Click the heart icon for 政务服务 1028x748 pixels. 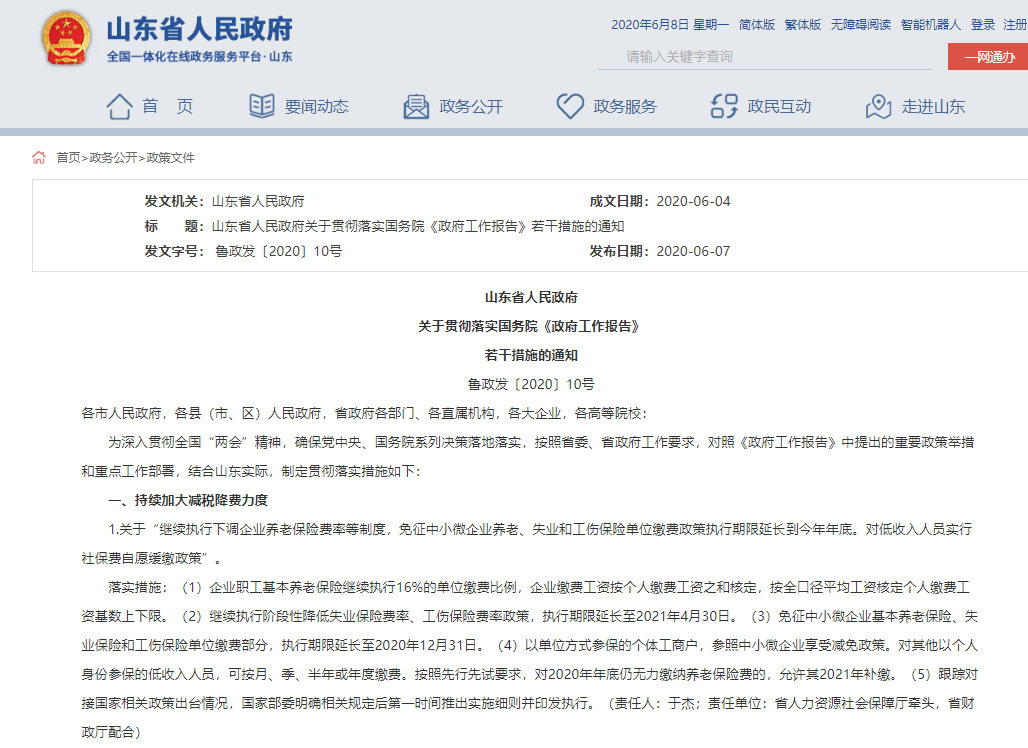(x=570, y=106)
